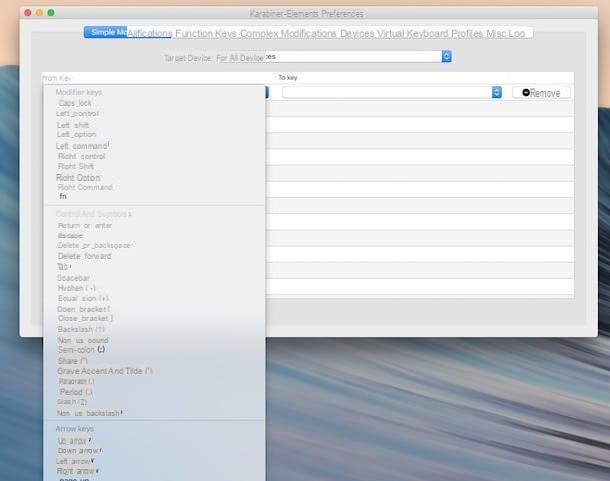This screenshot has width=610, height=481.
Task: Choose the Tab key entry
Action: [63, 267]
